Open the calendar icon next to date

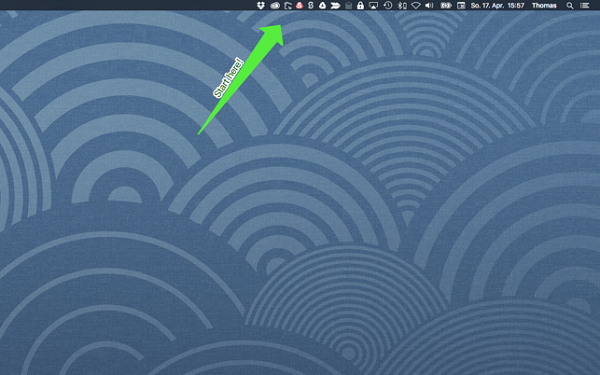461,5
